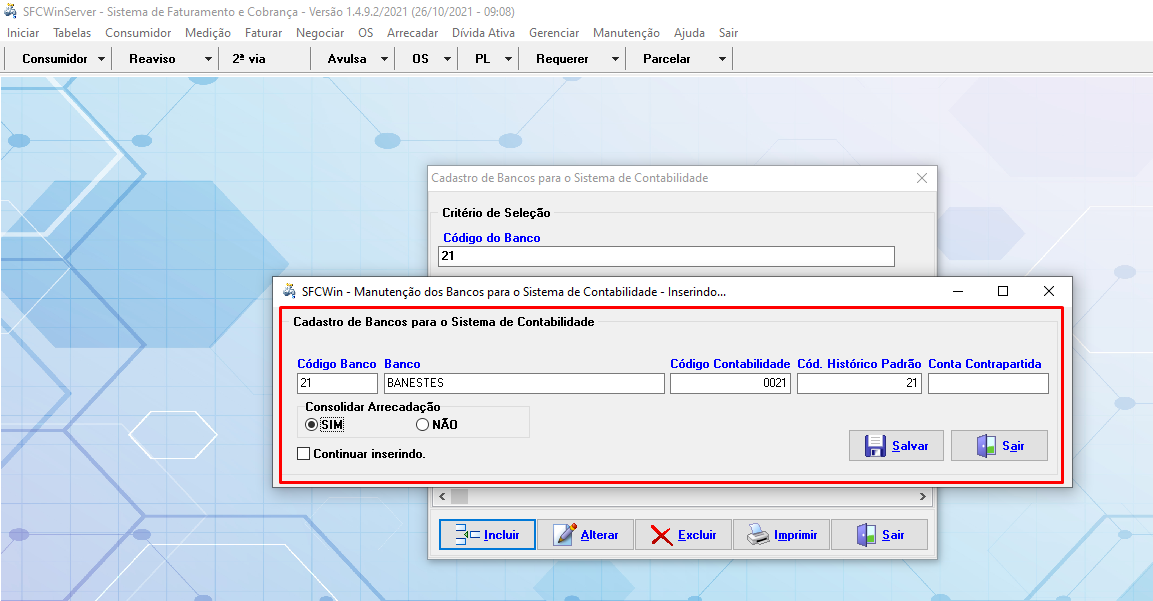Click the pencil Alterar icon
The height and width of the screenshot is (601, 1153).
click(x=565, y=535)
